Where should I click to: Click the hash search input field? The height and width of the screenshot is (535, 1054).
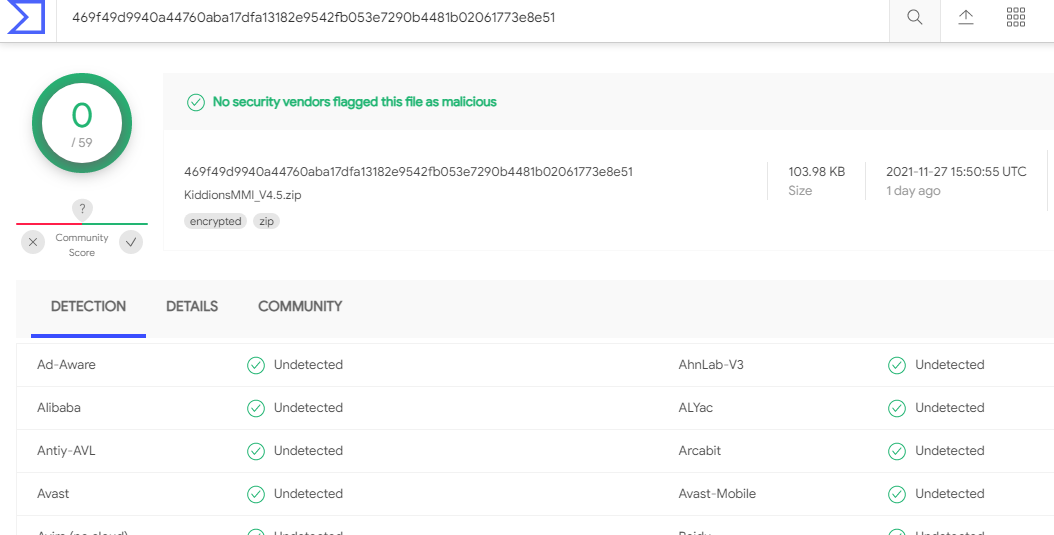pos(470,18)
